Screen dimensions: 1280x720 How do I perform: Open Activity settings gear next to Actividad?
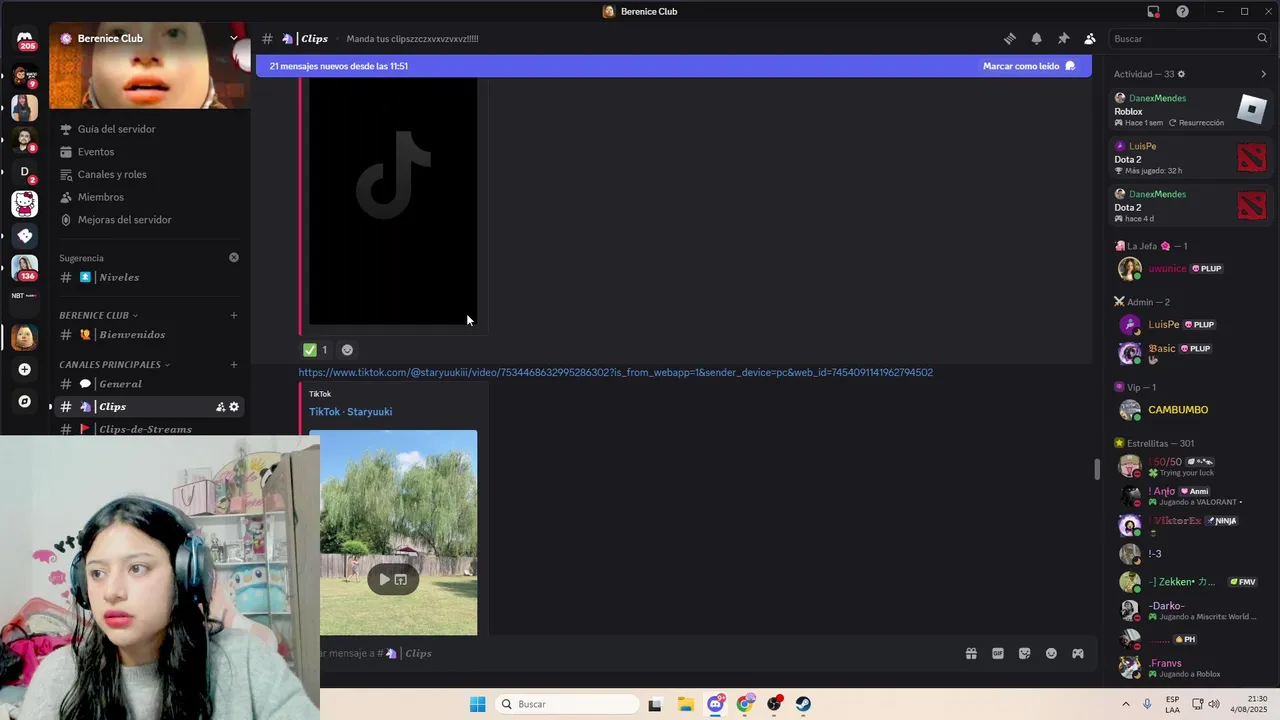tap(1181, 74)
